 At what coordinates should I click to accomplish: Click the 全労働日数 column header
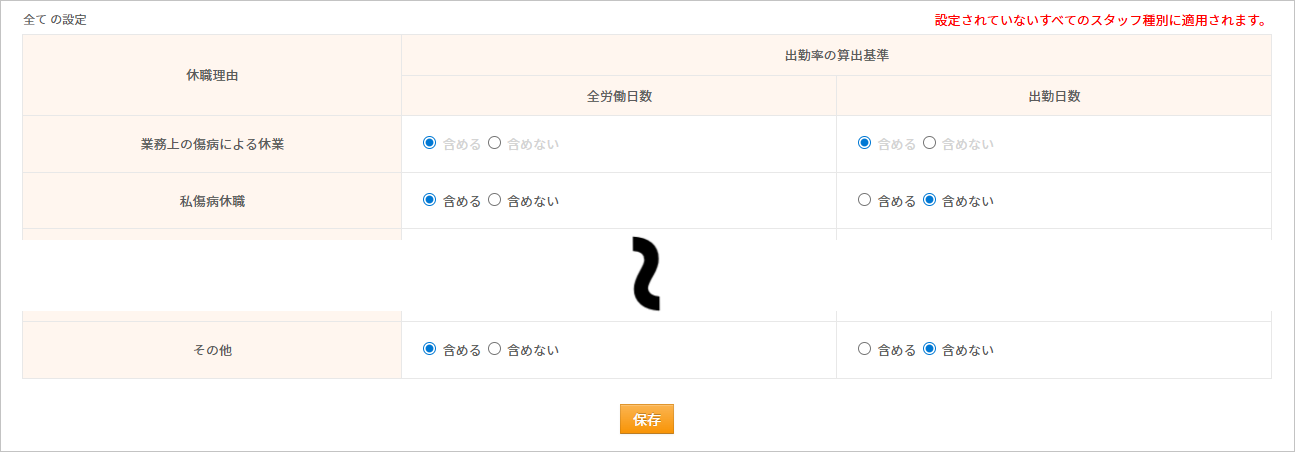click(x=619, y=96)
